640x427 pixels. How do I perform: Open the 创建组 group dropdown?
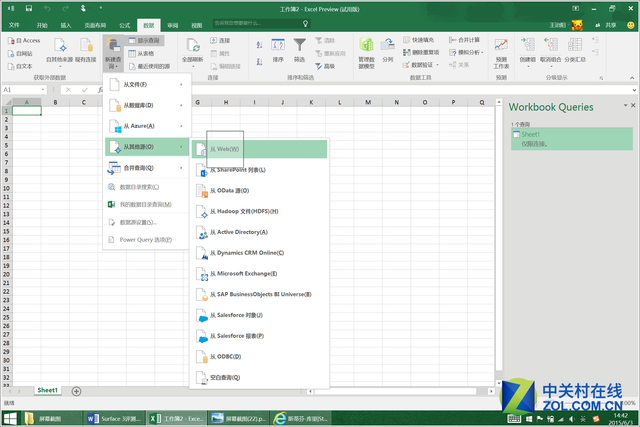tap(528, 53)
